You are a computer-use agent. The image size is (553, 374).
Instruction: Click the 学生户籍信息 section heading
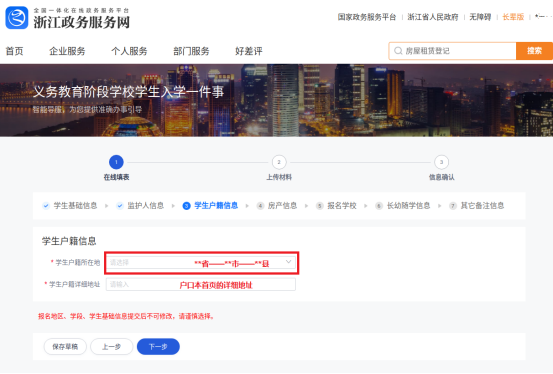coord(69,241)
